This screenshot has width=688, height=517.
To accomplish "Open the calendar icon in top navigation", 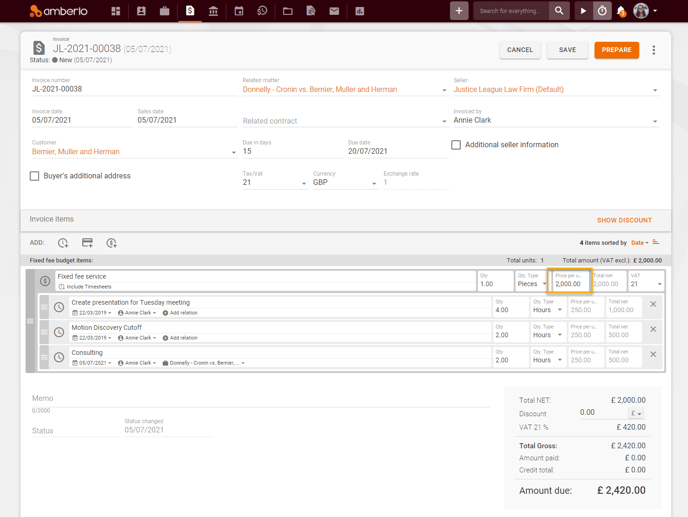I will click(239, 11).
